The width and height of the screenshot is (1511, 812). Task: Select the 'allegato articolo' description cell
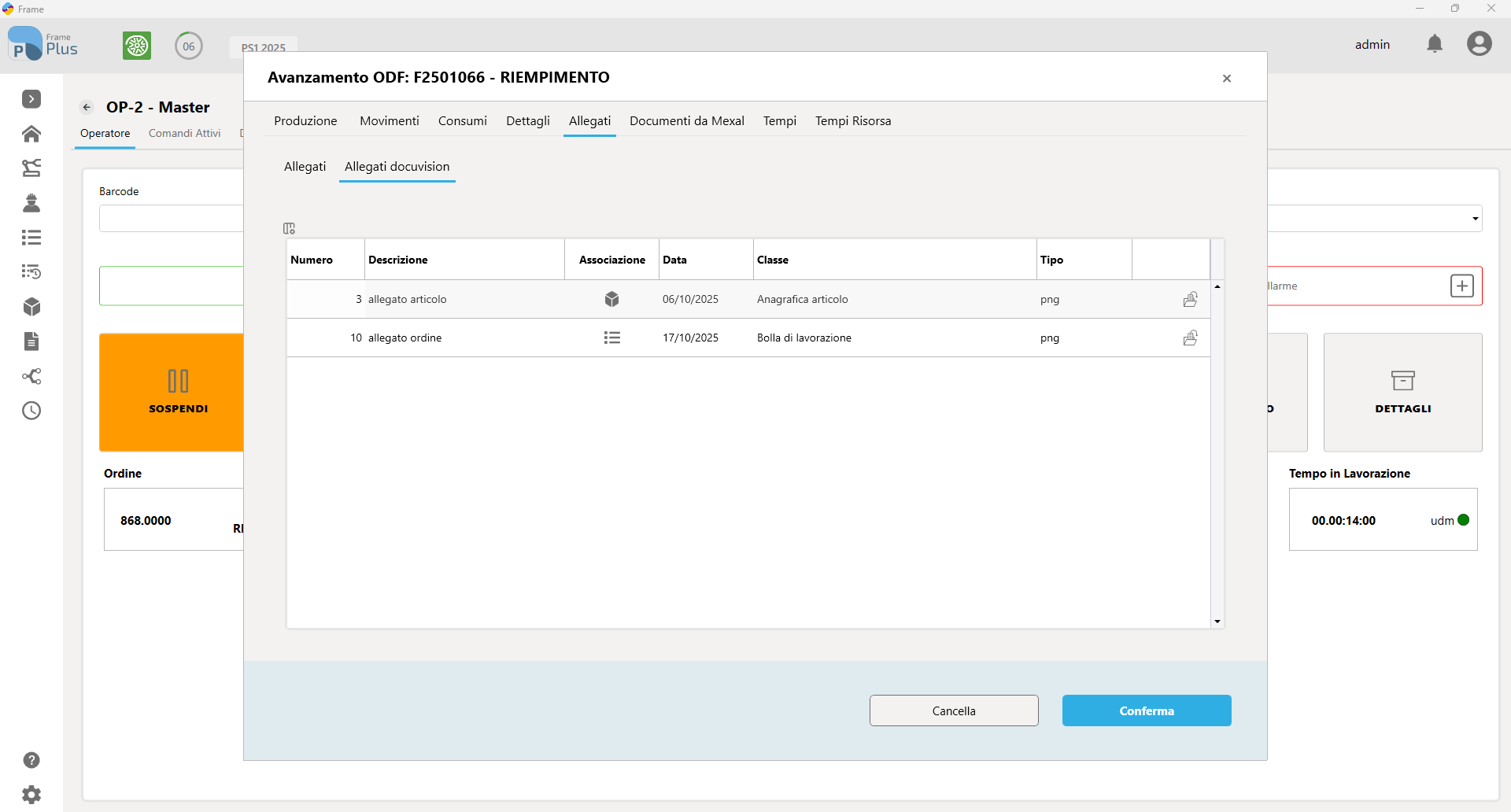point(465,299)
